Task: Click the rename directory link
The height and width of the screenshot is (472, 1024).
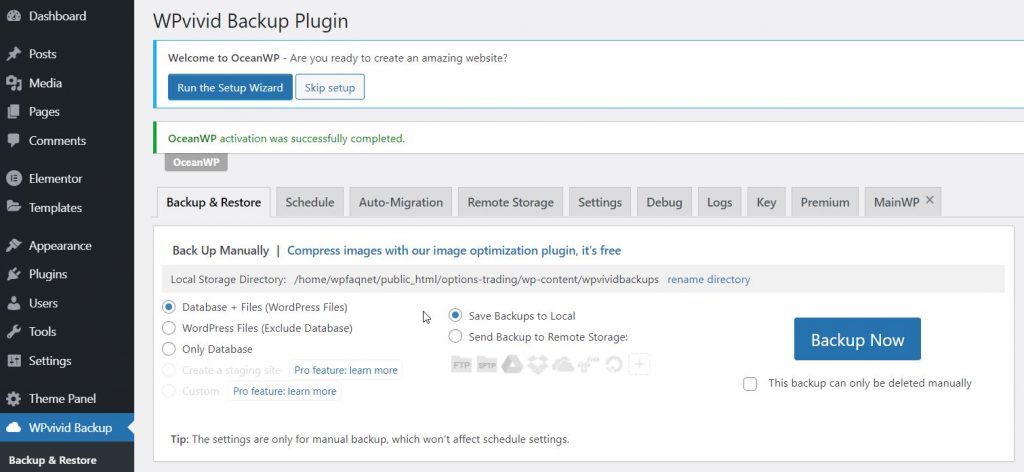Action: point(708,280)
